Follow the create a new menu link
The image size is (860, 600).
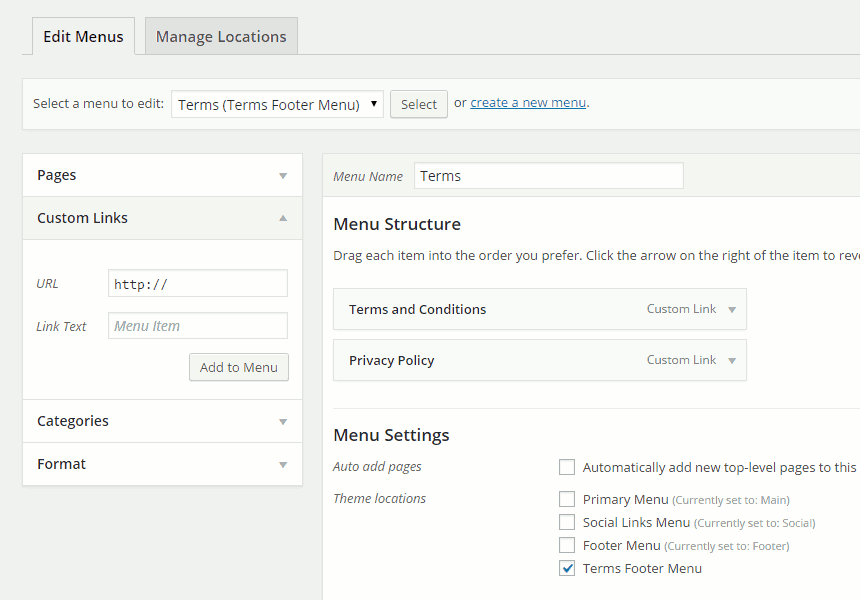tap(528, 103)
